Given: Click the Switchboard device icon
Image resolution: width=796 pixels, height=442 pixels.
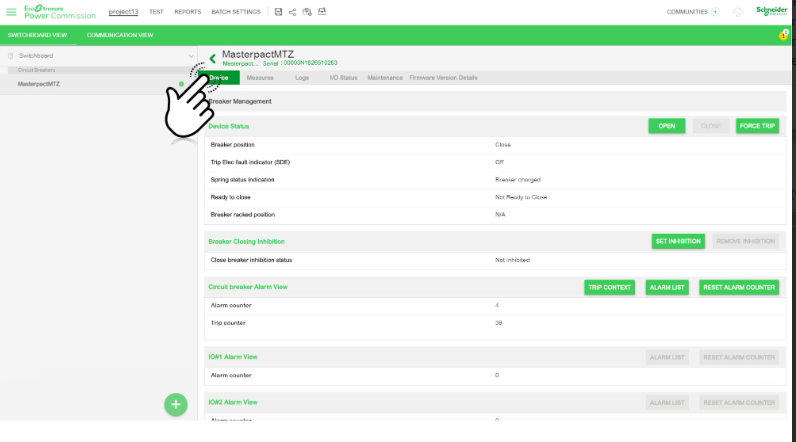Looking at the screenshot, I should [10, 56].
